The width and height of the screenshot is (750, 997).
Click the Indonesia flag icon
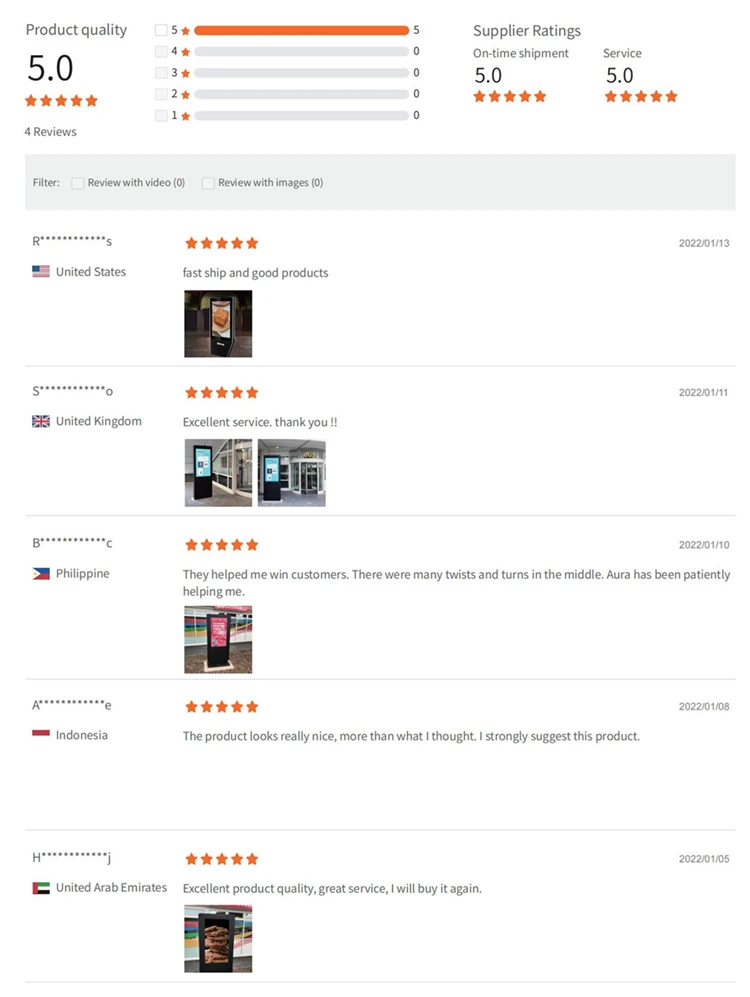click(x=41, y=735)
